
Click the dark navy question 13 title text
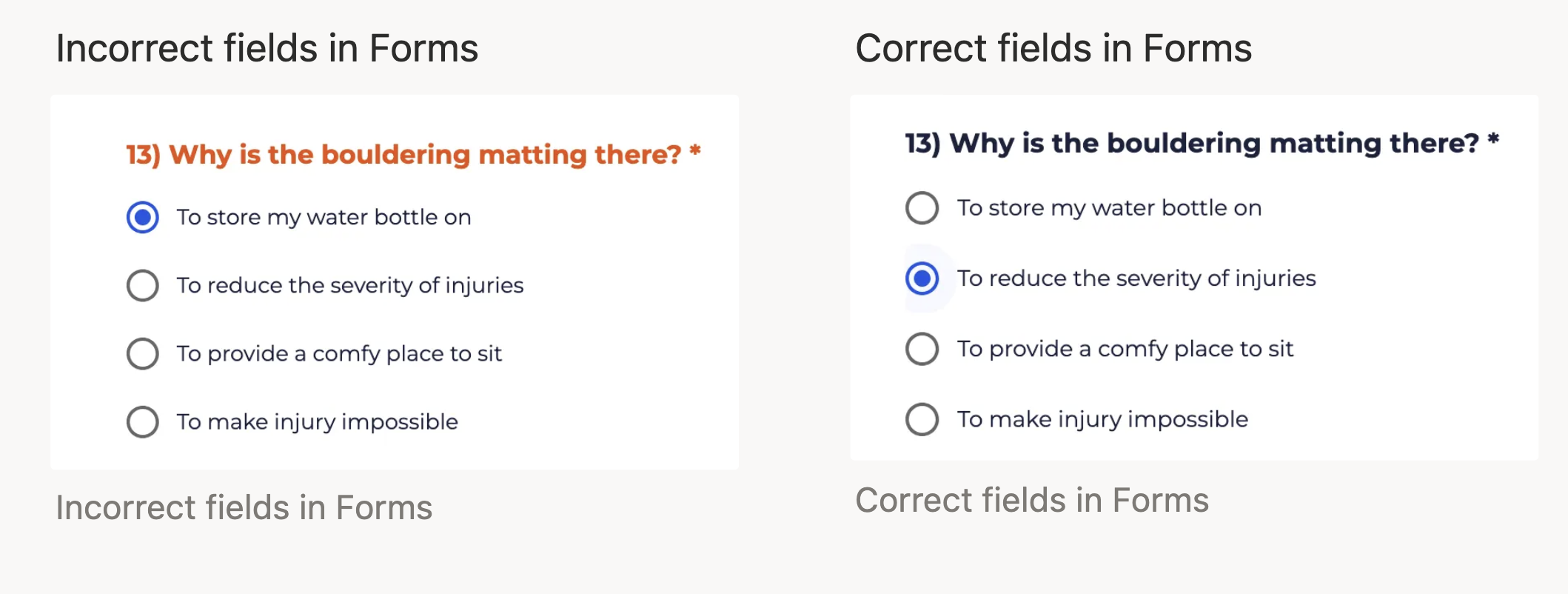pyautogui.click(x=1191, y=143)
